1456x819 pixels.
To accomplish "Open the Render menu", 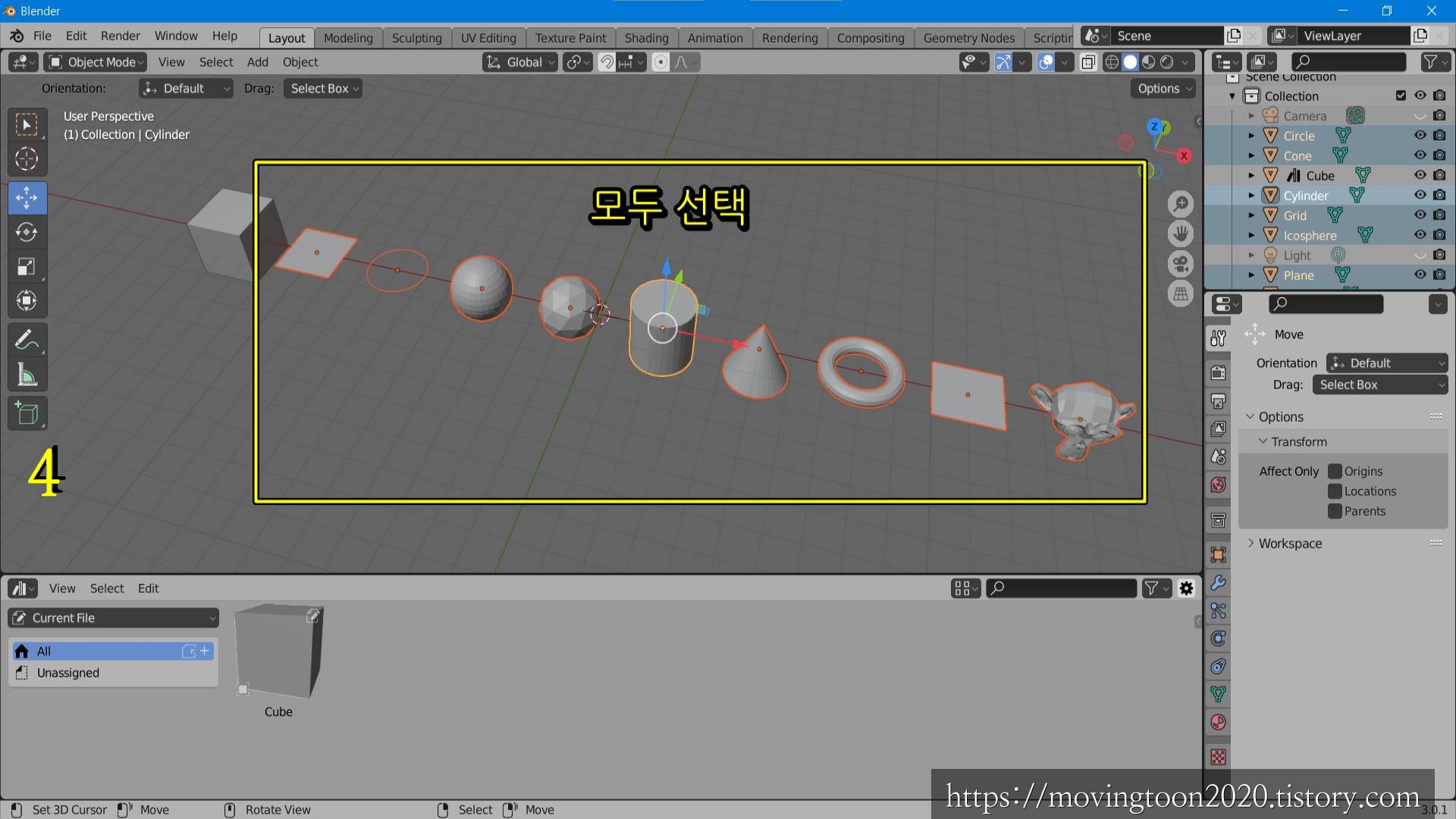I will tap(121, 36).
